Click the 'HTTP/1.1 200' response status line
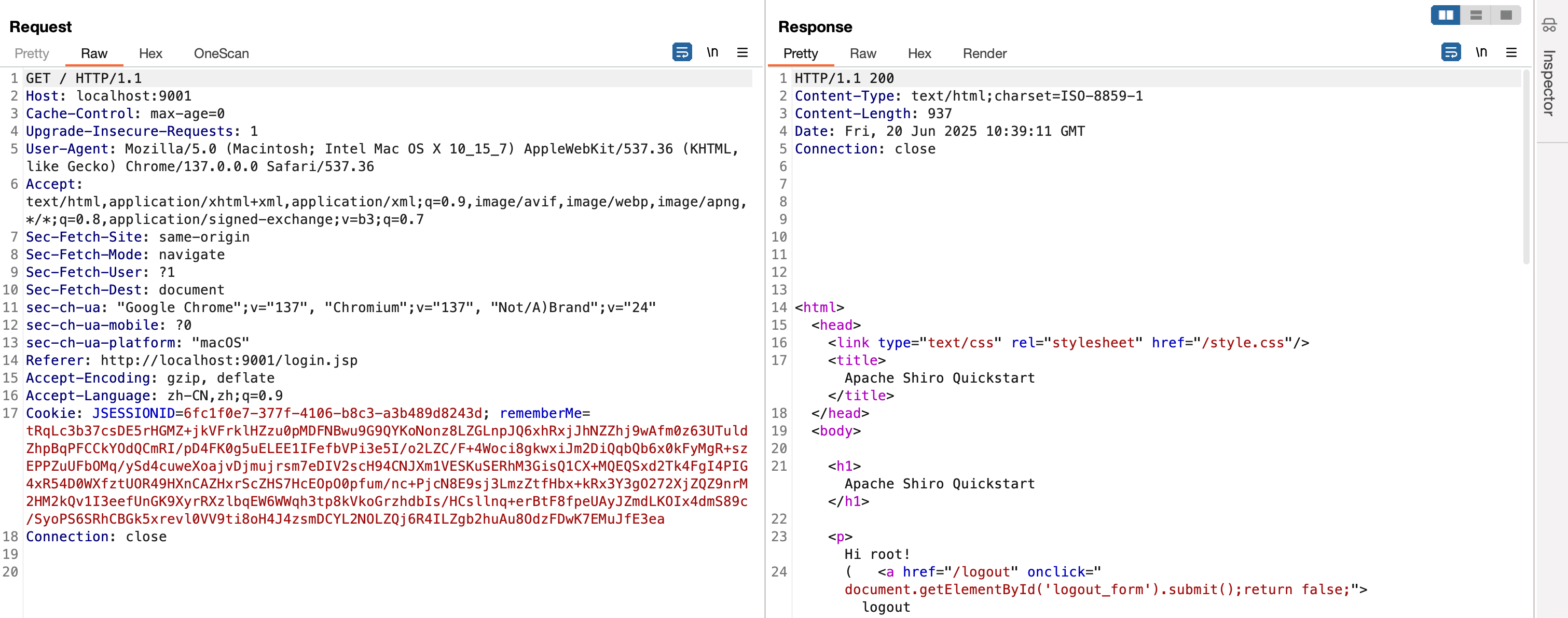Viewport: 1568px width, 618px height. point(844,78)
